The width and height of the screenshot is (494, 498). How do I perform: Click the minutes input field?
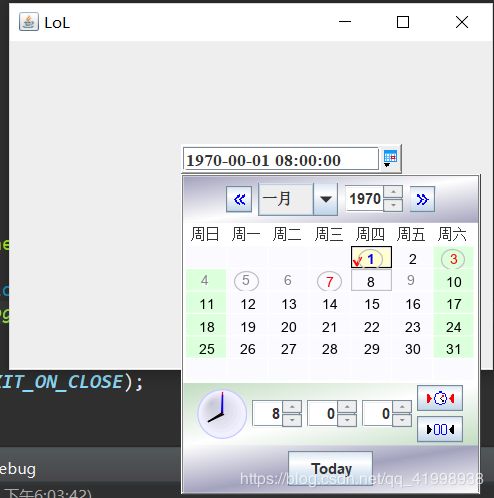coord(323,413)
